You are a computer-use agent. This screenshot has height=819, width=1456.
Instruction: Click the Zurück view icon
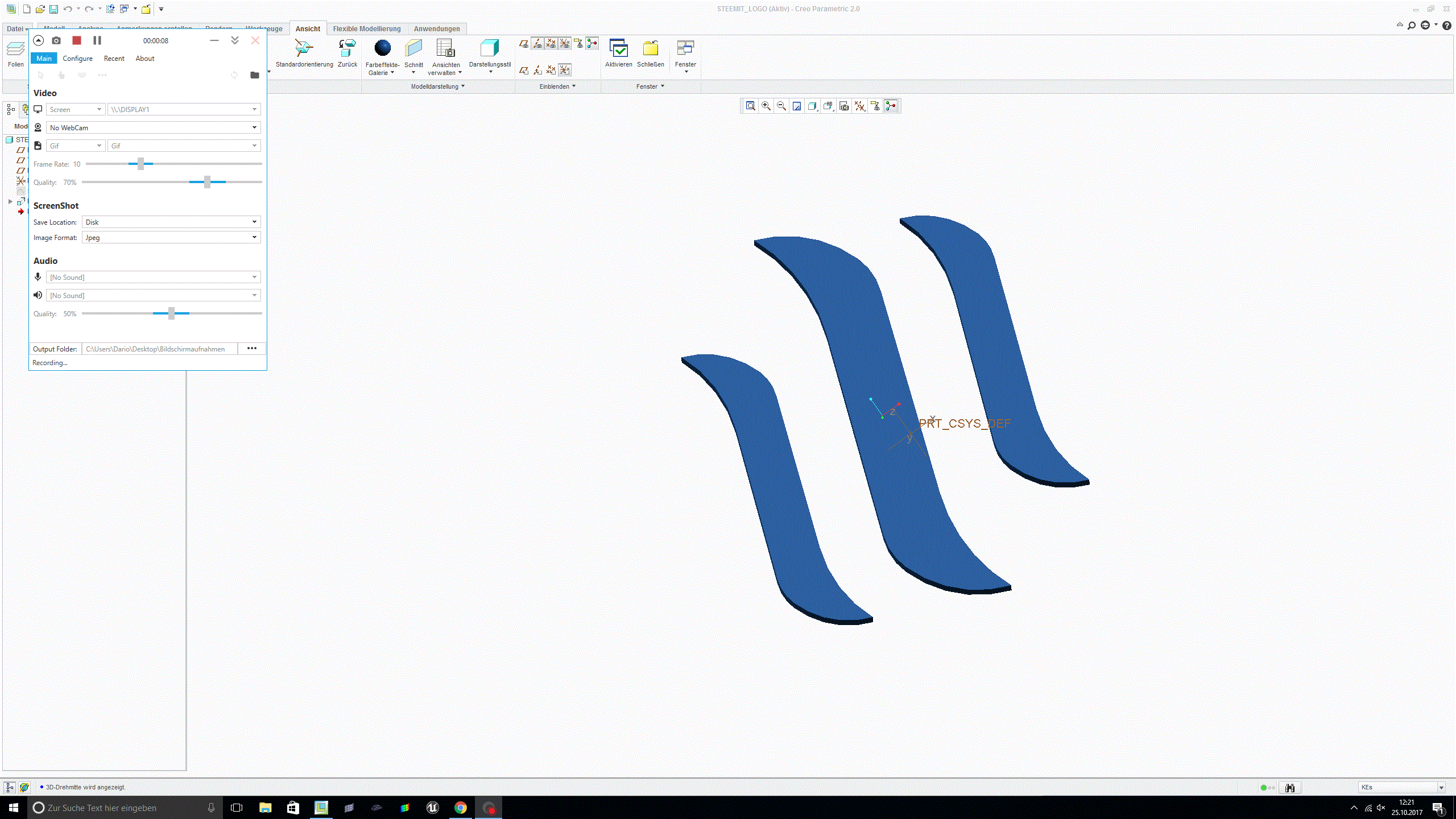click(347, 48)
